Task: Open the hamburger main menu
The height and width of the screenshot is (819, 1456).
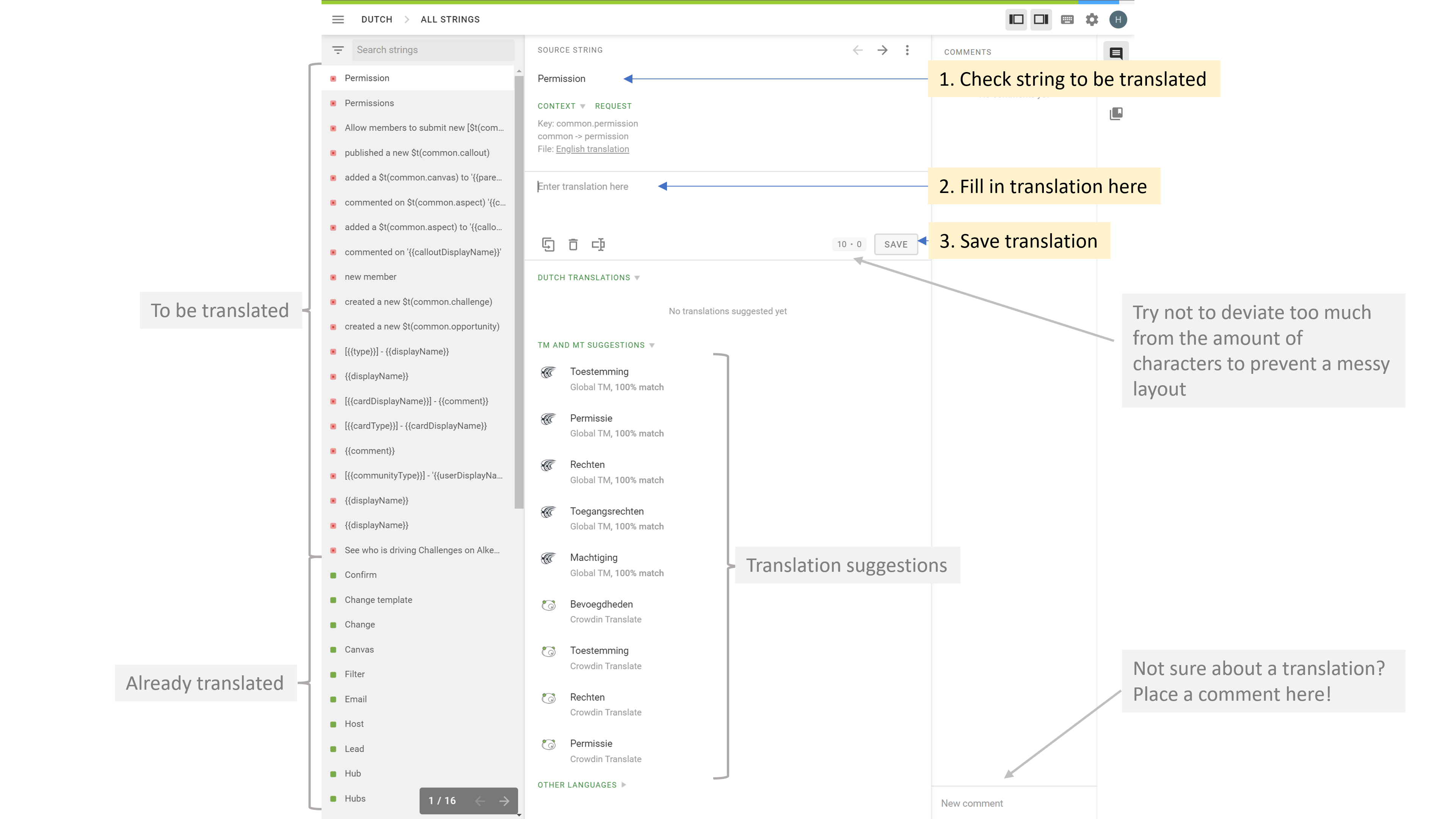Action: (x=337, y=19)
